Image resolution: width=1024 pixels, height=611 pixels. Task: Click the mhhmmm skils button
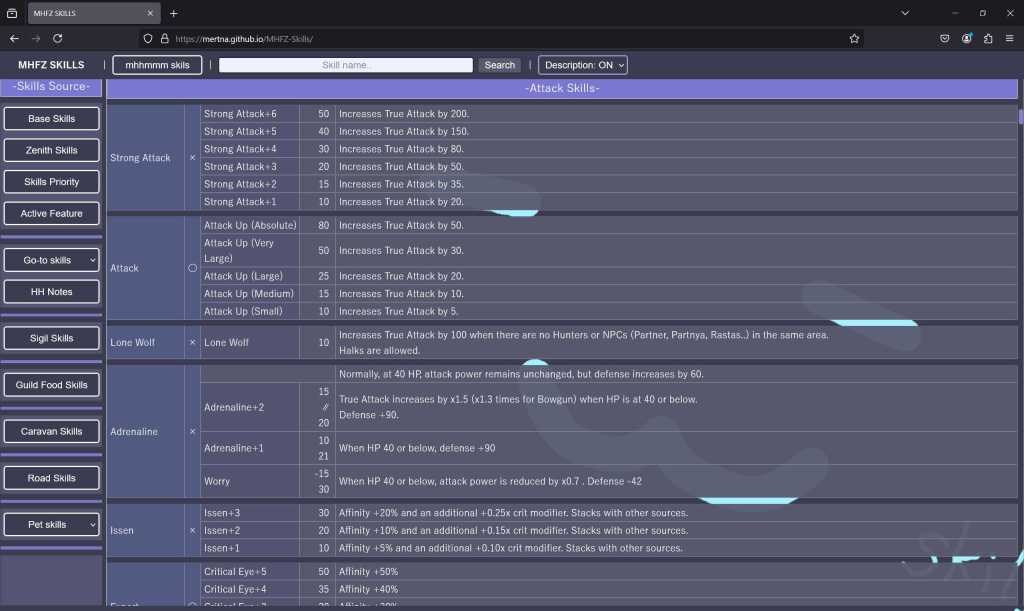point(157,65)
